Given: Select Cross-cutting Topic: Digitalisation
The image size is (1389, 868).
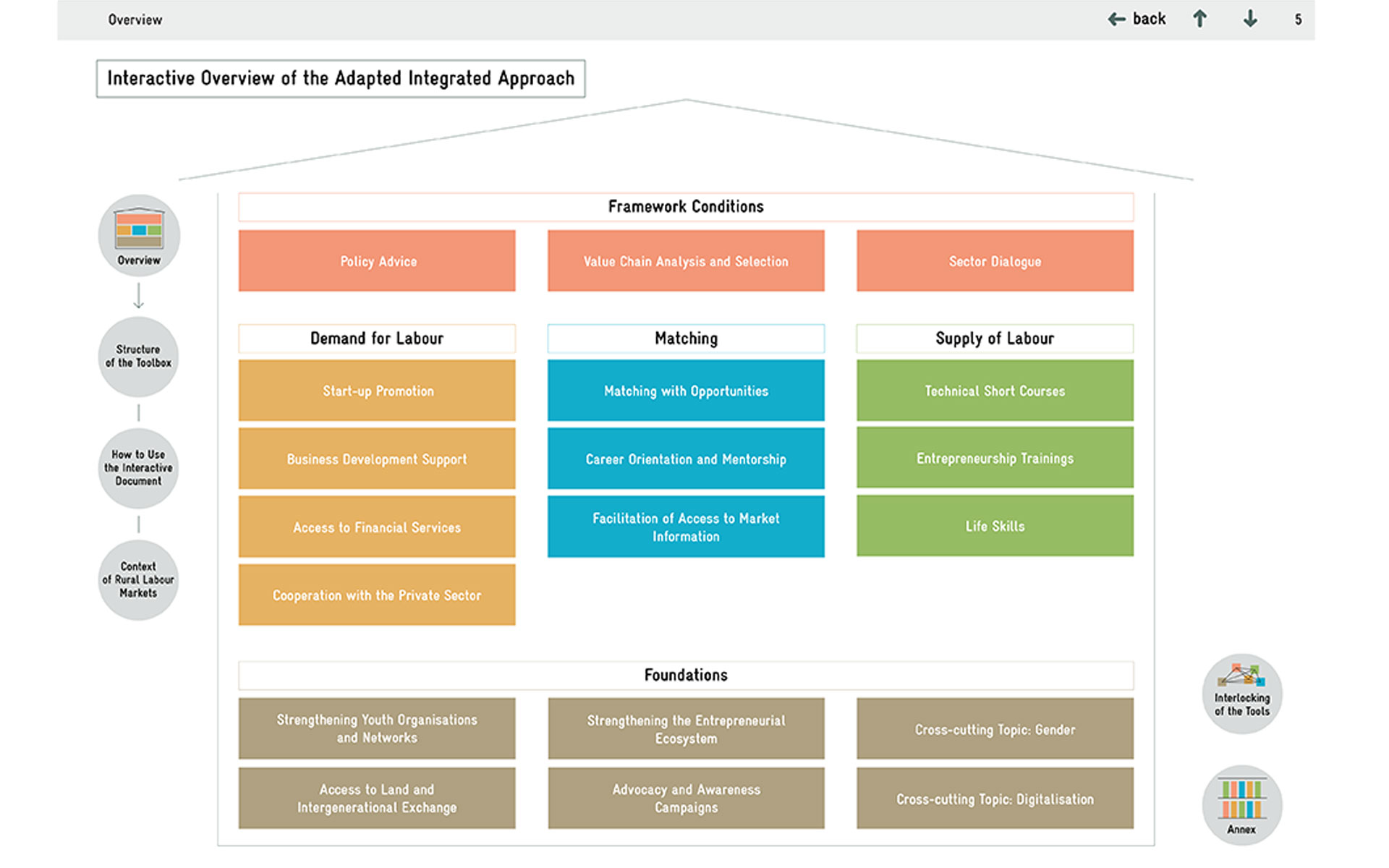Looking at the screenshot, I should pos(995,798).
